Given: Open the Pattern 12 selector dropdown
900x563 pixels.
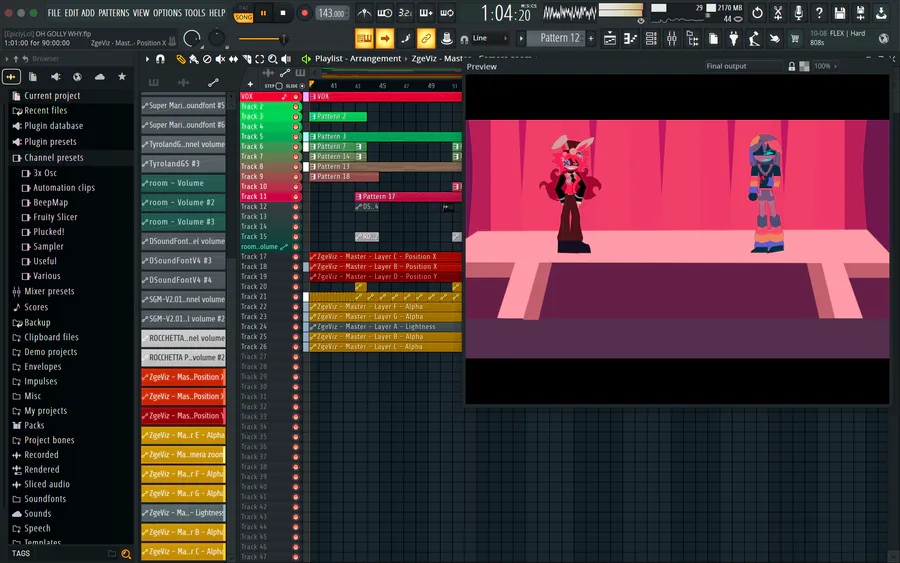Looking at the screenshot, I should pos(560,38).
